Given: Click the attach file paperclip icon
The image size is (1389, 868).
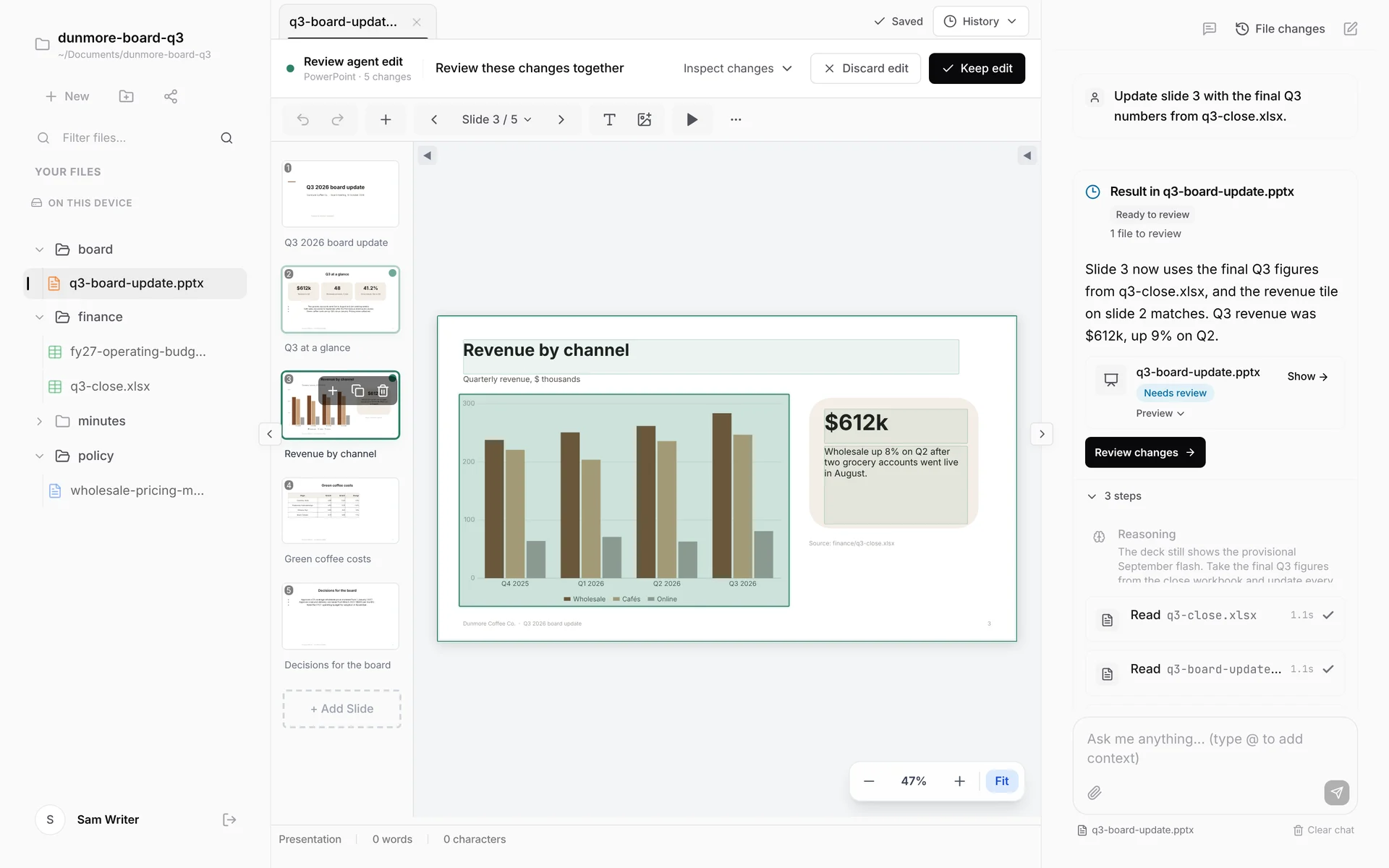Looking at the screenshot, I should (x=1095, y=793).
